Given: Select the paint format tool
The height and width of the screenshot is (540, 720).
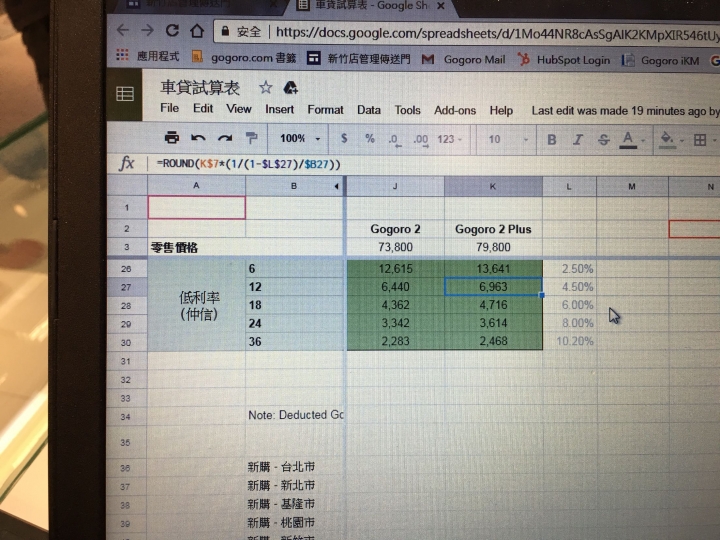Looking at the screenshot, I should coord(251,138).
